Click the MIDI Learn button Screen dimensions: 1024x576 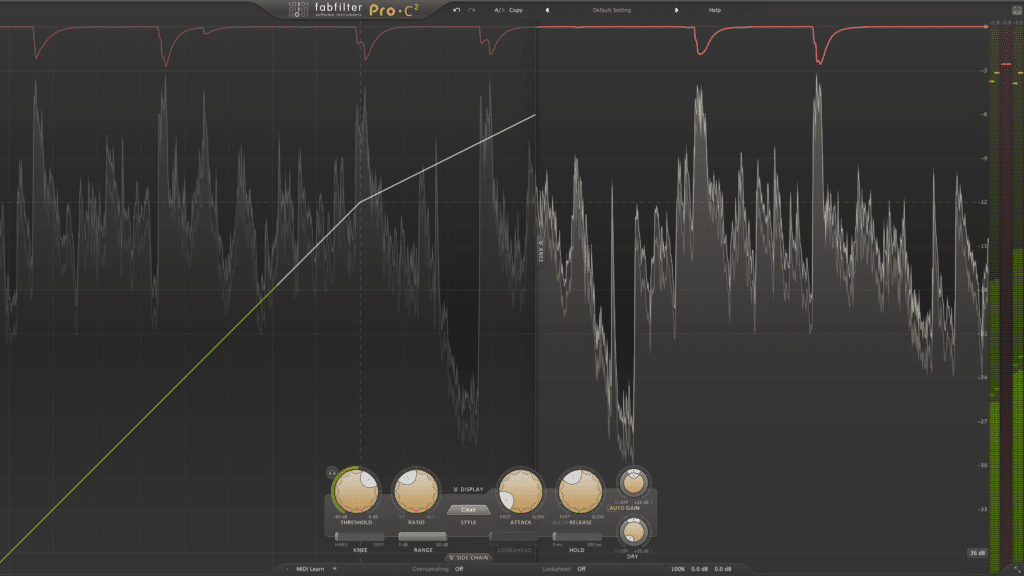(310, 569)
